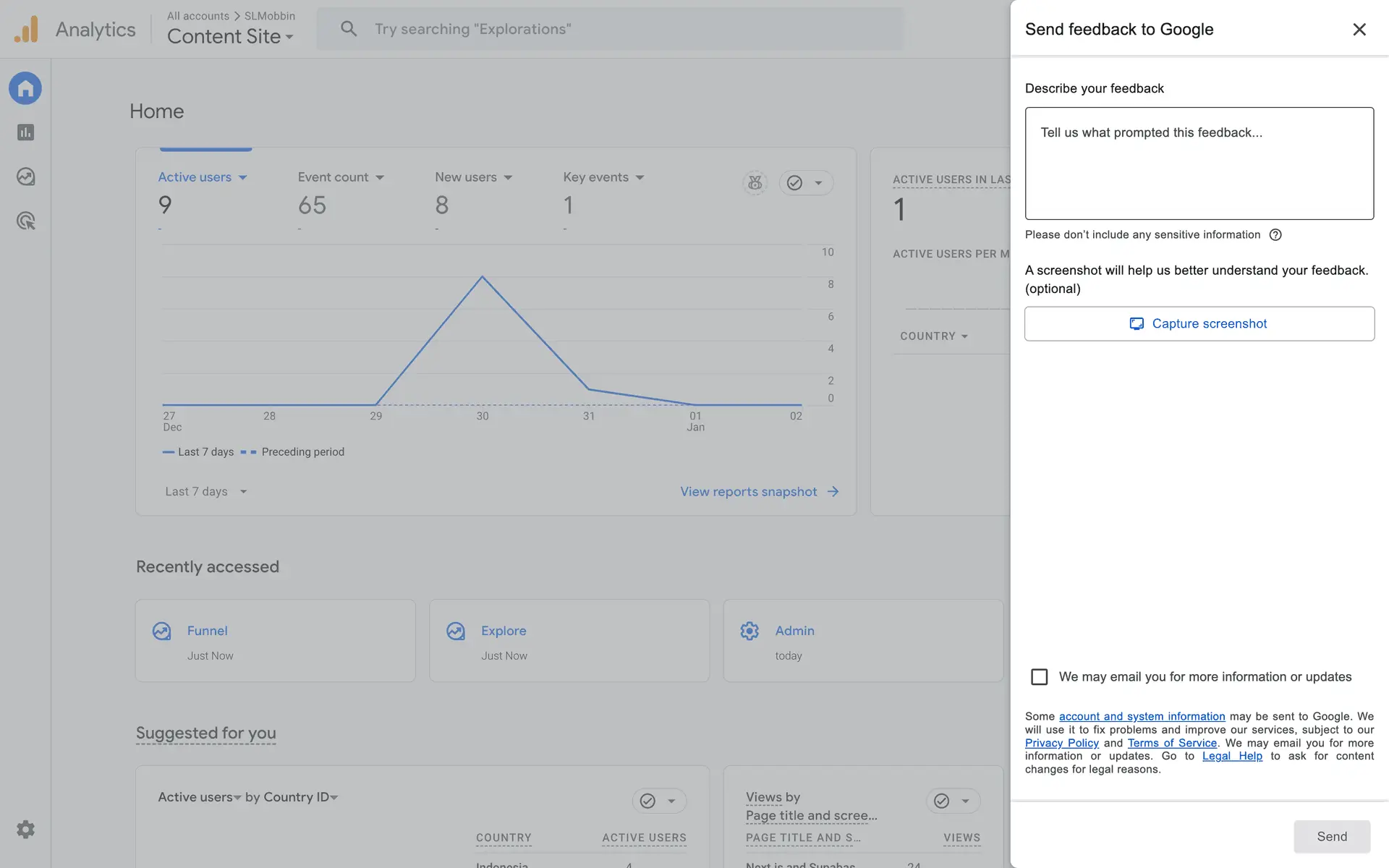1389x868 pixels.
Task: Open the Explore icon in sidebar
Action: coord(25,176)
